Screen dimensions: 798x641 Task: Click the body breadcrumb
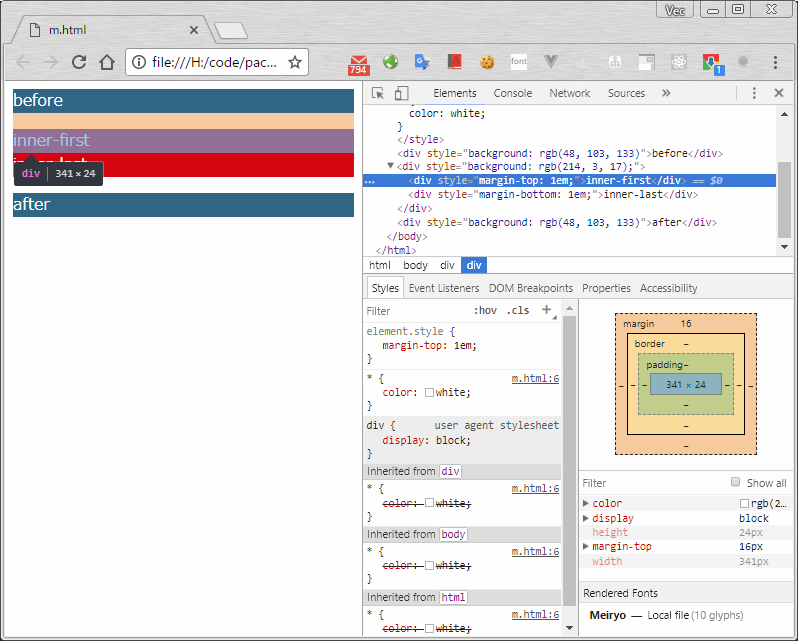415,265
